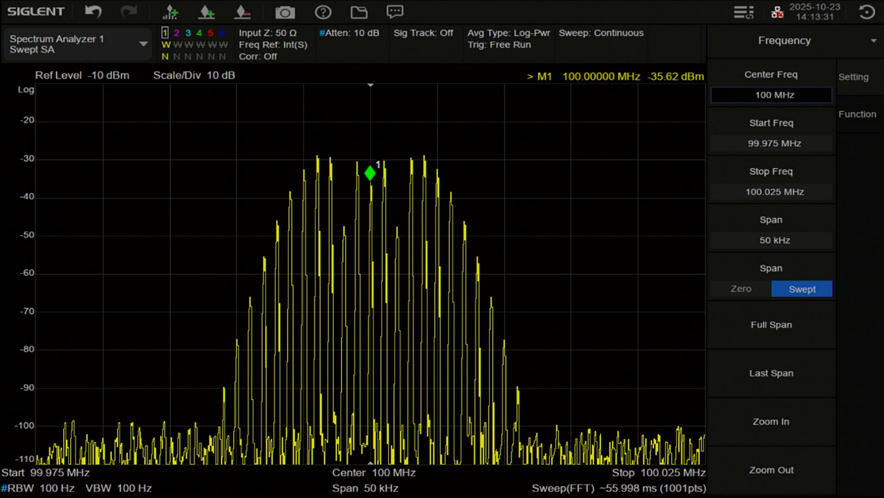The height and width of the screenshot is (498, 884).
Task: Switch to the Setting tab
Action: click(x=854, y=77)
